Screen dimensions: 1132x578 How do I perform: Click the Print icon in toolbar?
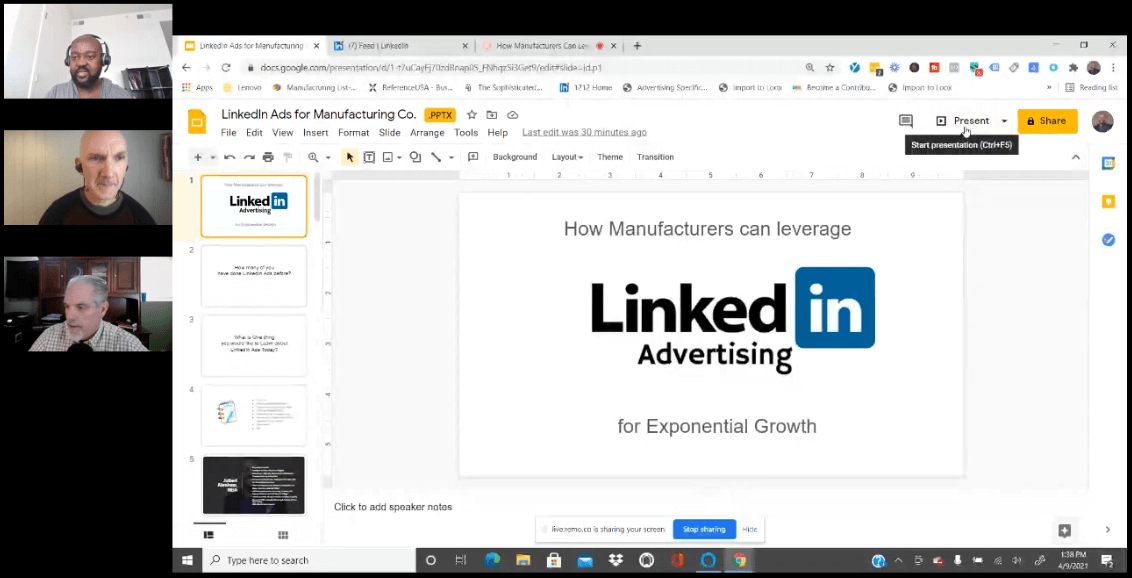(x=269, y=157)
